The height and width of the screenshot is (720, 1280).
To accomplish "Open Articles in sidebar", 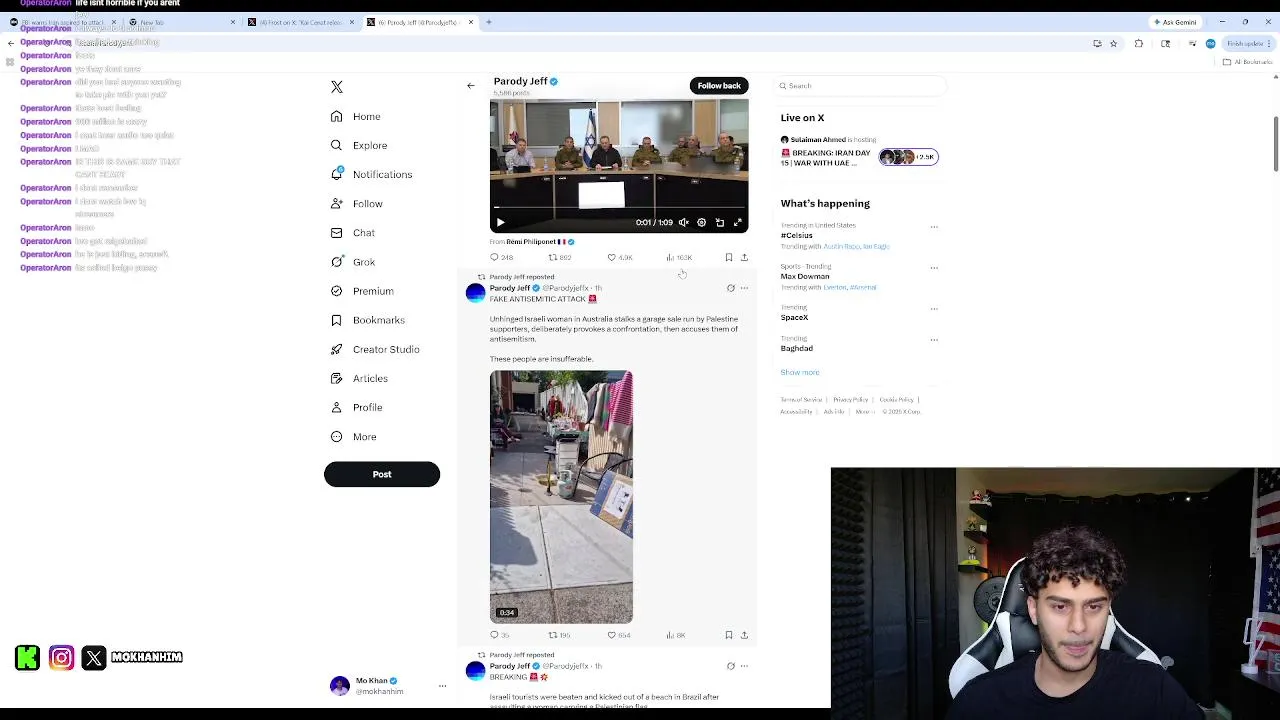I will (359, 378).
